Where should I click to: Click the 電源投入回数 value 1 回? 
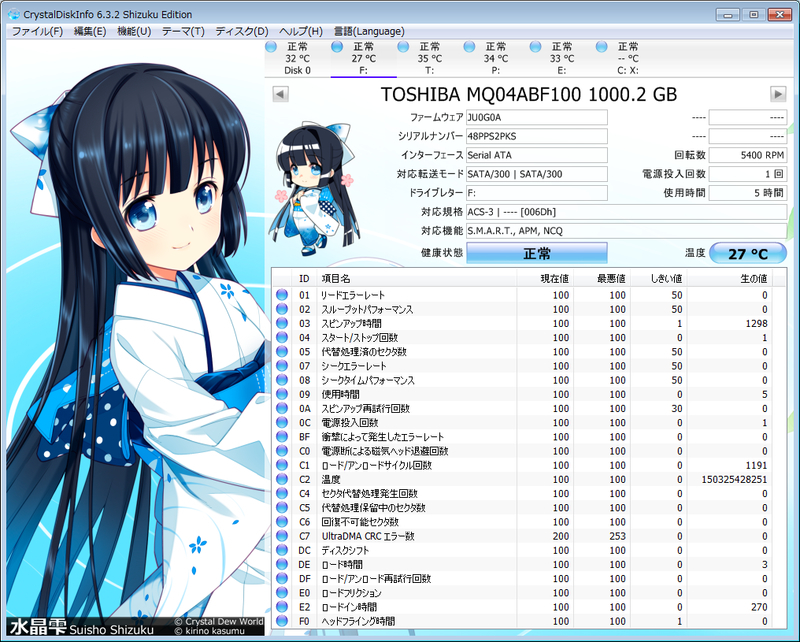click(748, 174)
